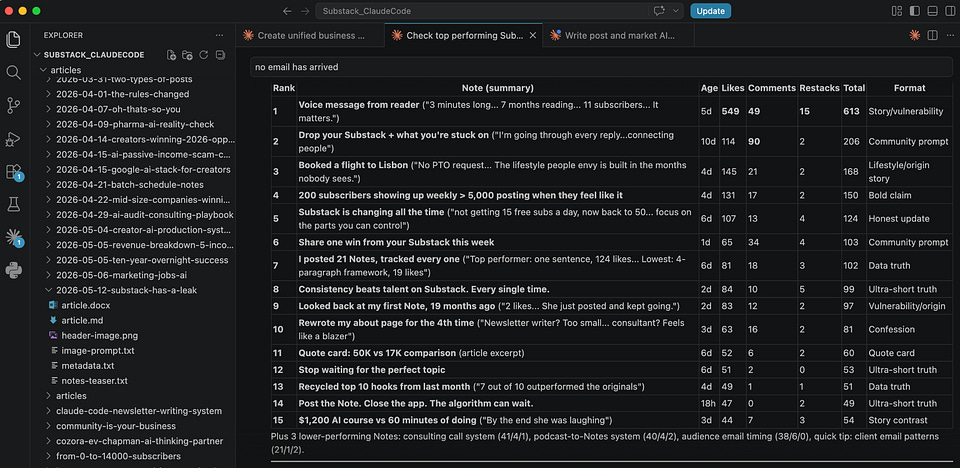Expand the from-0-to-14000-subscribers folder
Screen dimensions: 960x468
[118, 456]
